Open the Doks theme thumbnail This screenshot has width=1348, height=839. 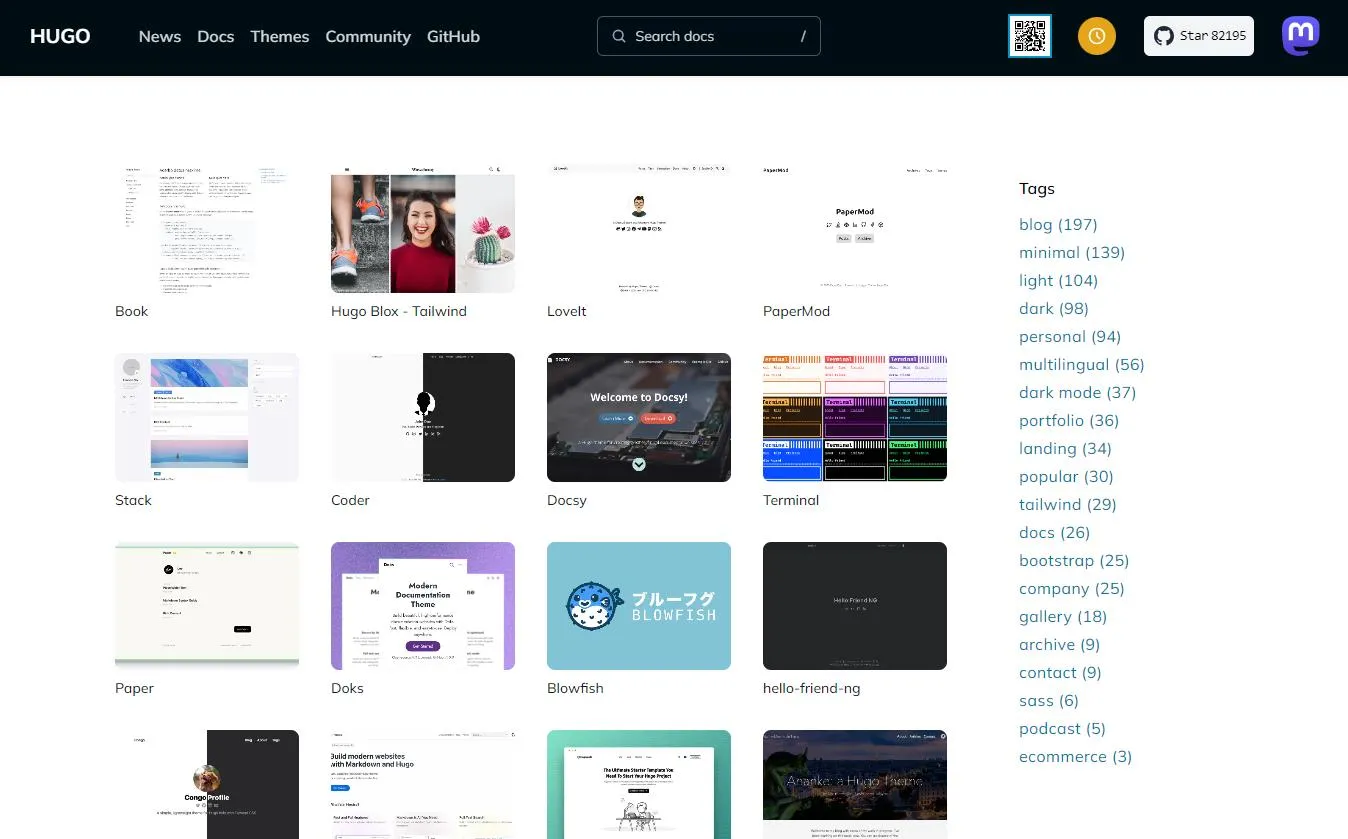point(423,606)
